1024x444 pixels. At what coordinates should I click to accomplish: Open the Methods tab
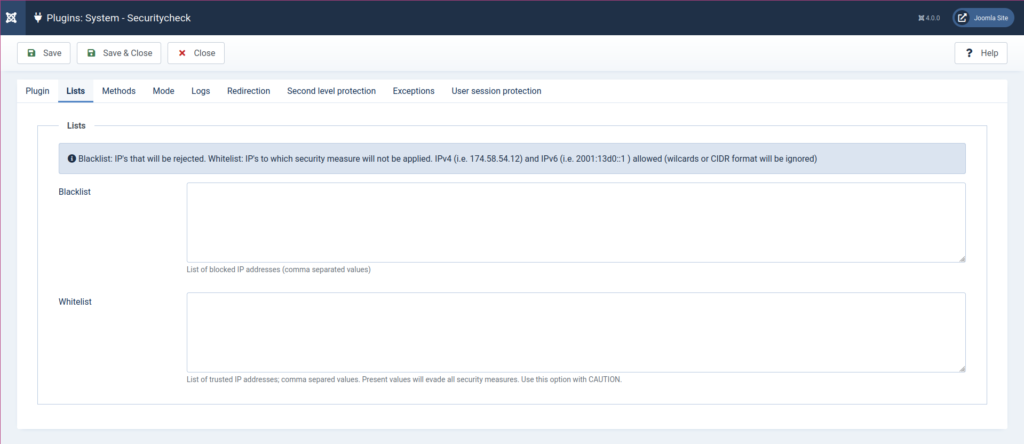(x=119, y=91)
